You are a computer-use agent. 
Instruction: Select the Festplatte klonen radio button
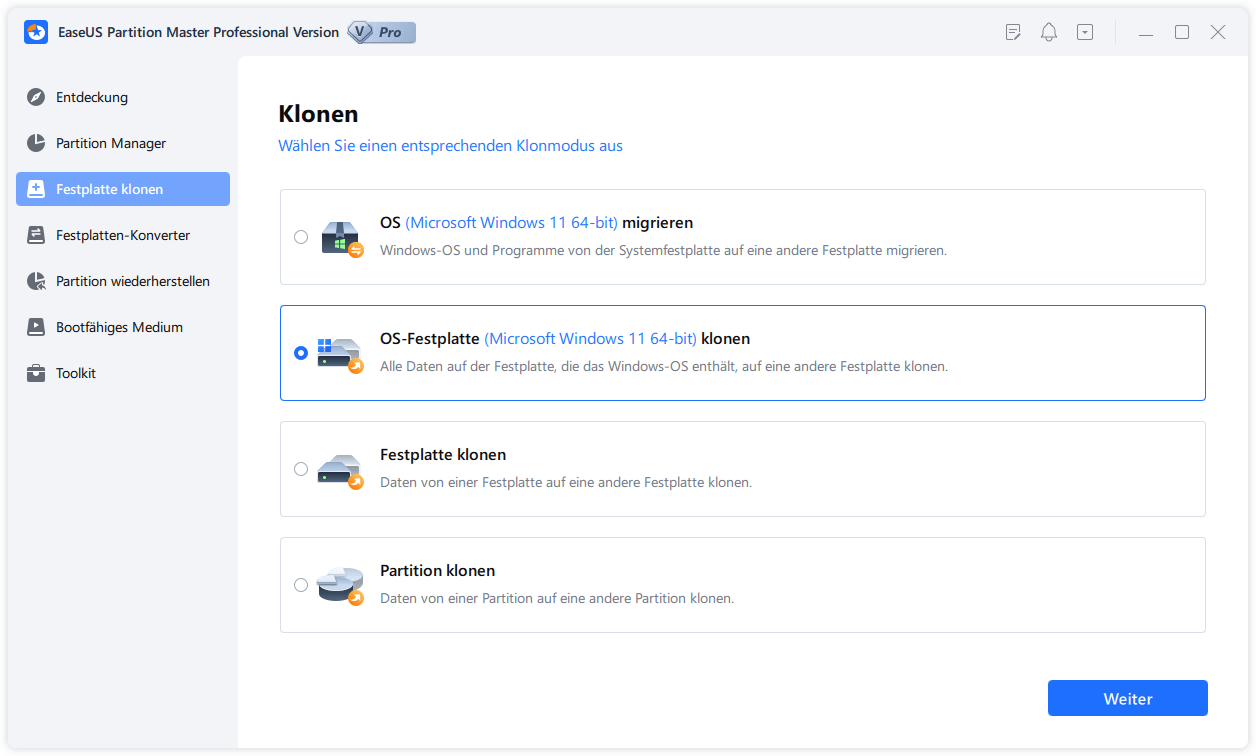point(301,469)
